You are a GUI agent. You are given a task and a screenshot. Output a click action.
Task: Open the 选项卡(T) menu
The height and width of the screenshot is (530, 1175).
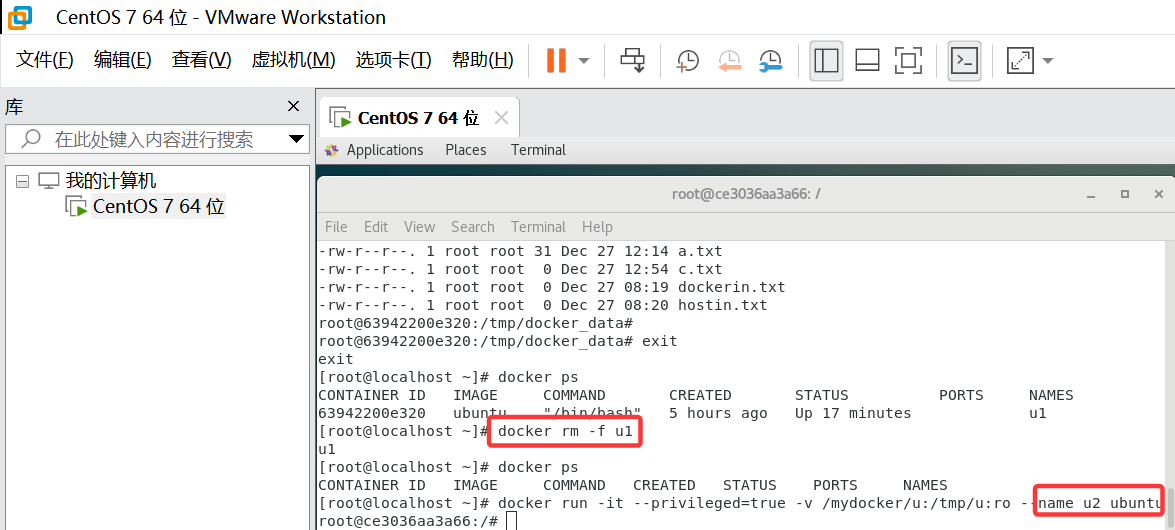[x=393, y=60]
